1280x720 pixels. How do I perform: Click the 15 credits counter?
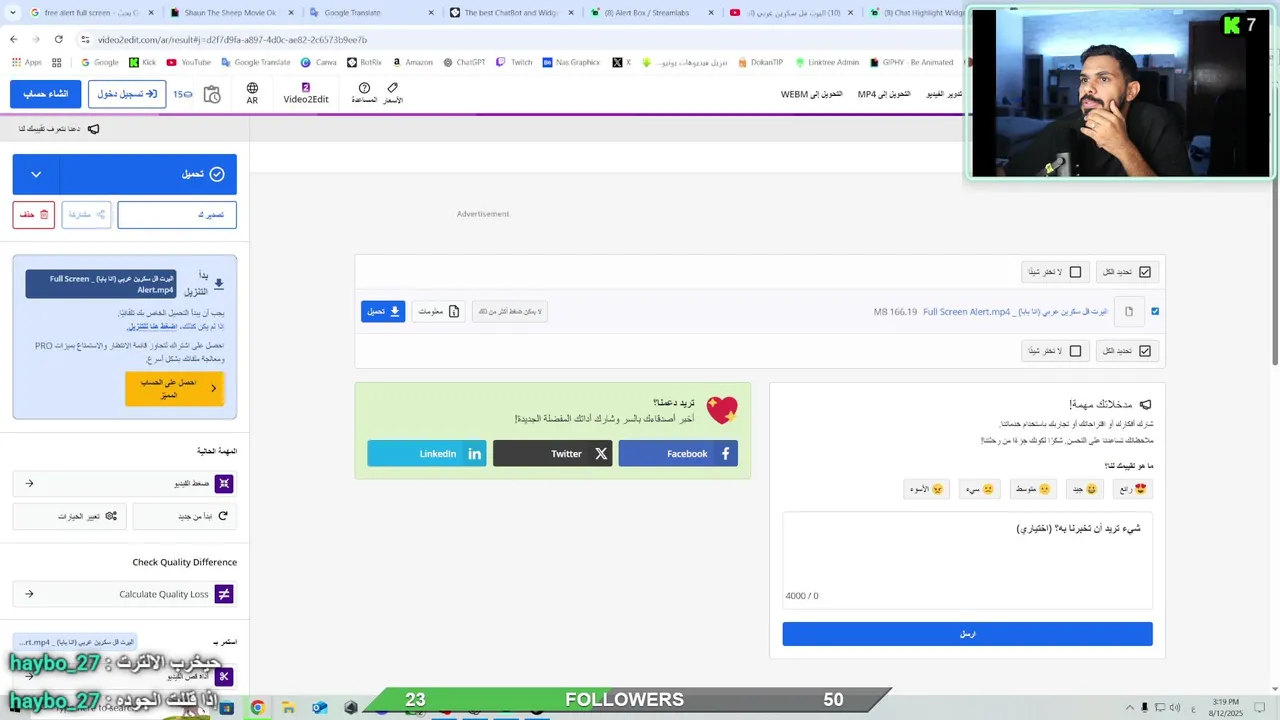183,94
